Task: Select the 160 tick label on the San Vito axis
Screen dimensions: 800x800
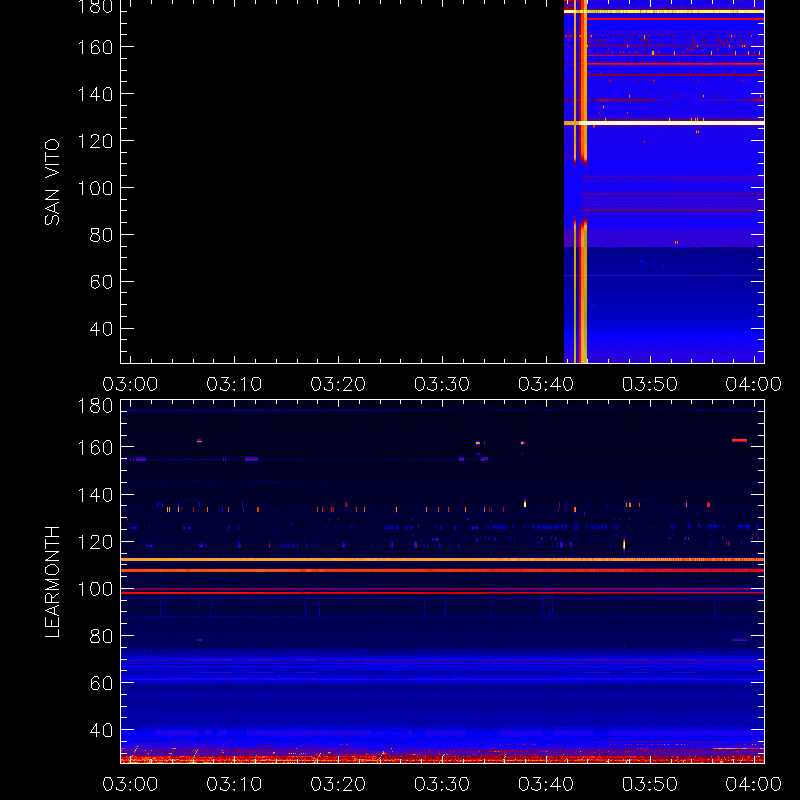Action: [x=95, y=47]
